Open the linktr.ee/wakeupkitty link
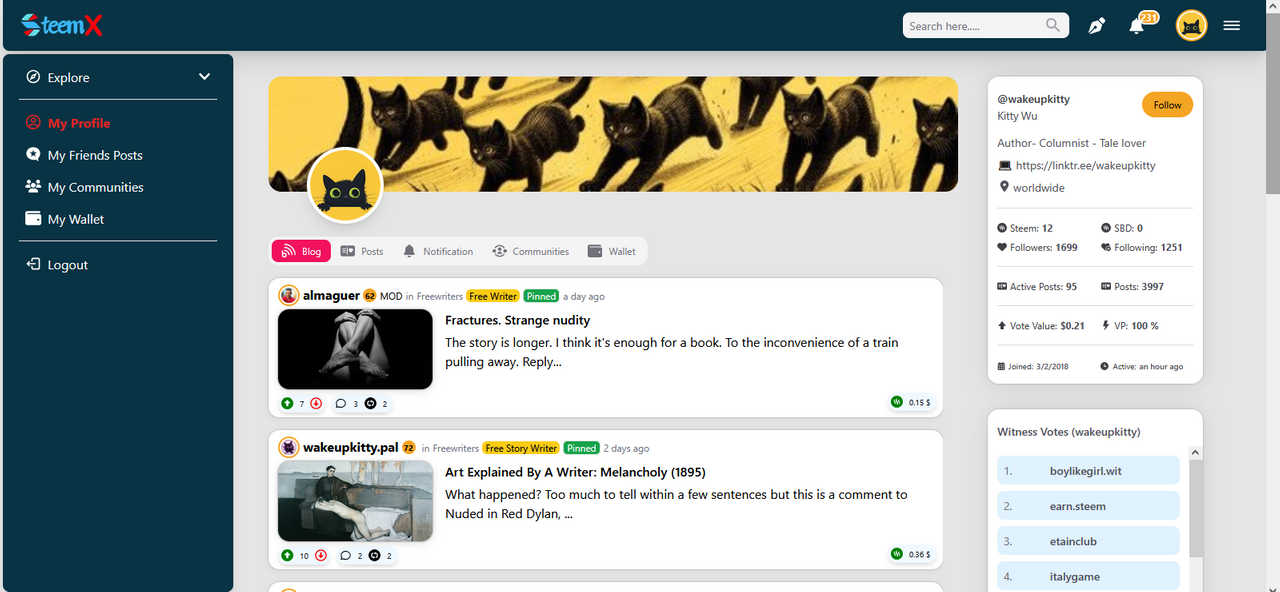 [1085, 165]
